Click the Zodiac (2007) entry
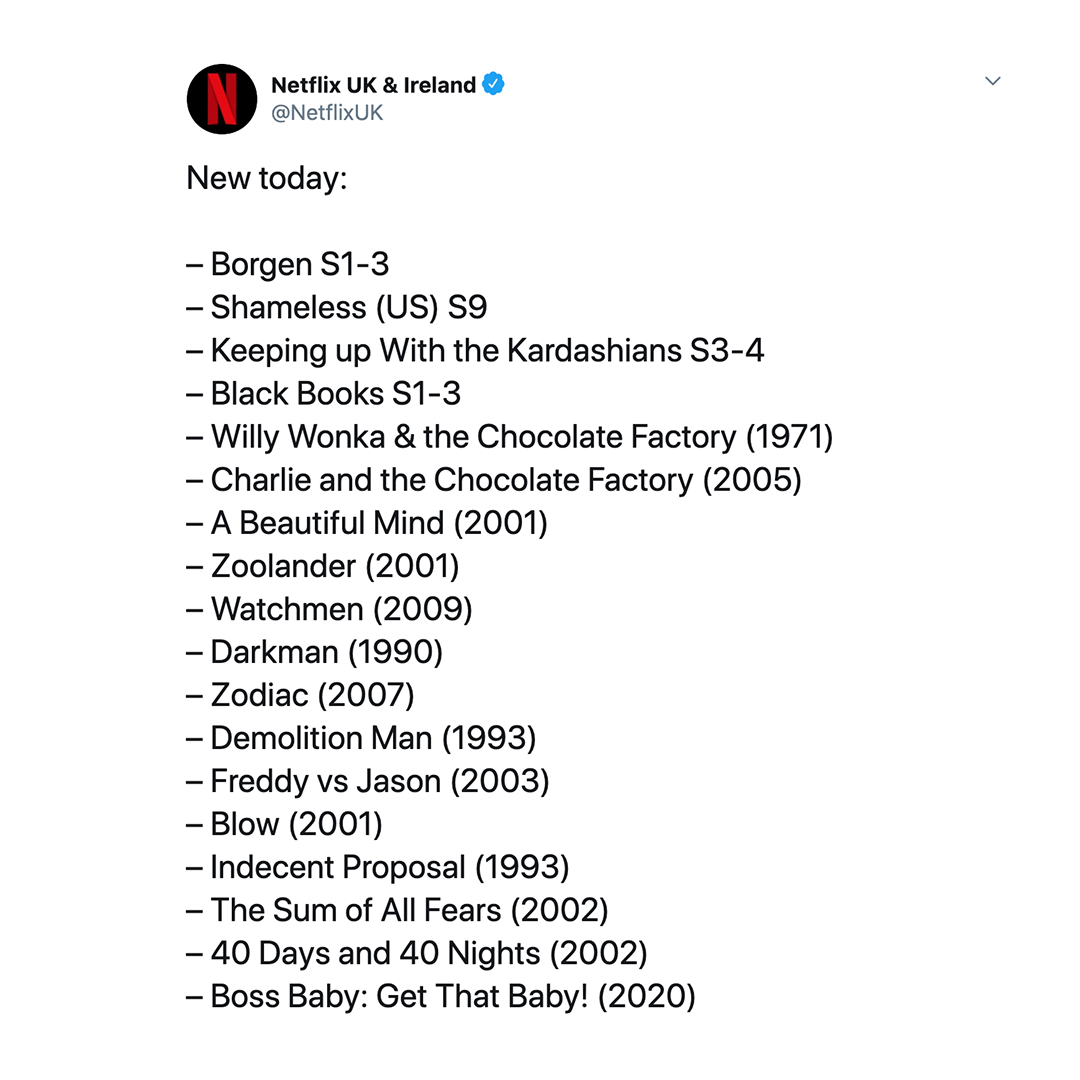 (300, 695)
